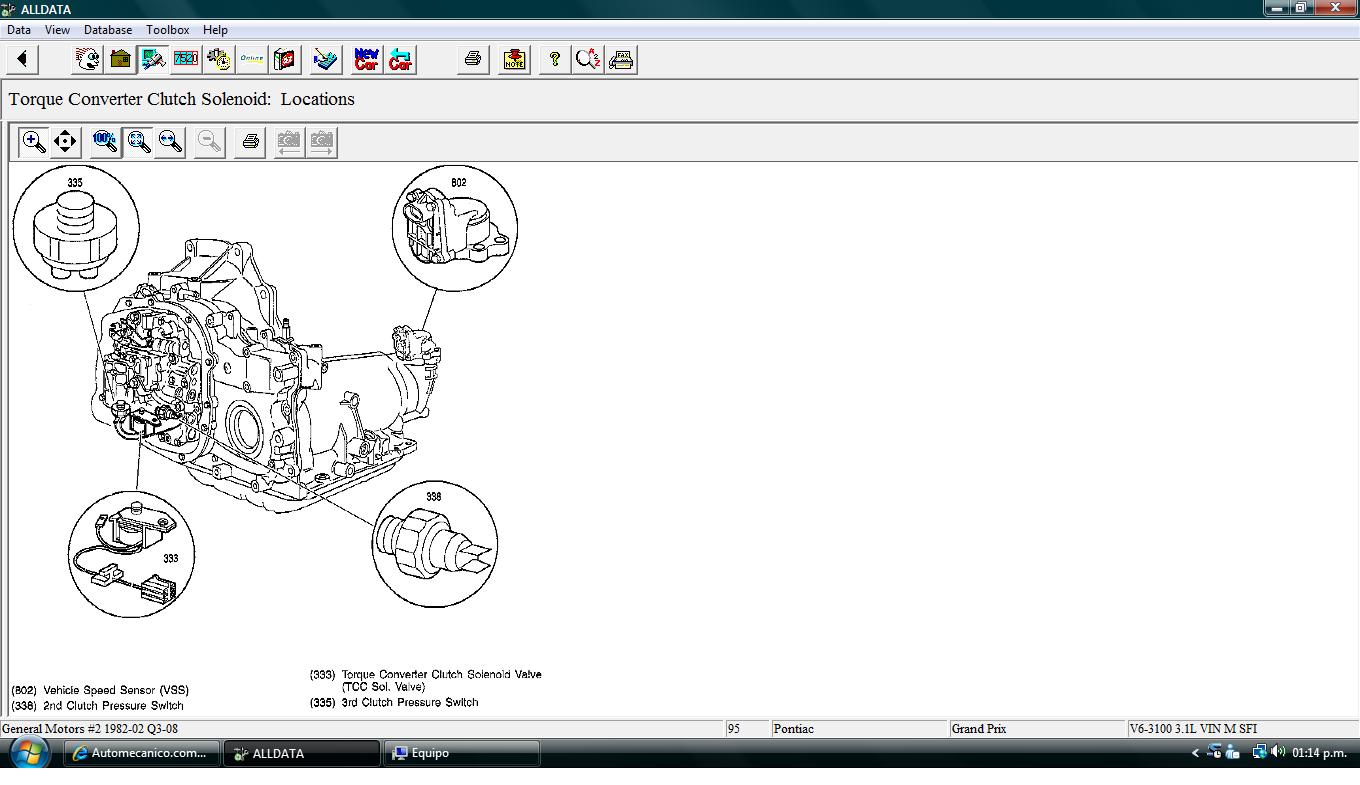Go back with the left arrow button
Viewport: 1360px width, 785px height.
[x=22, y=59]
